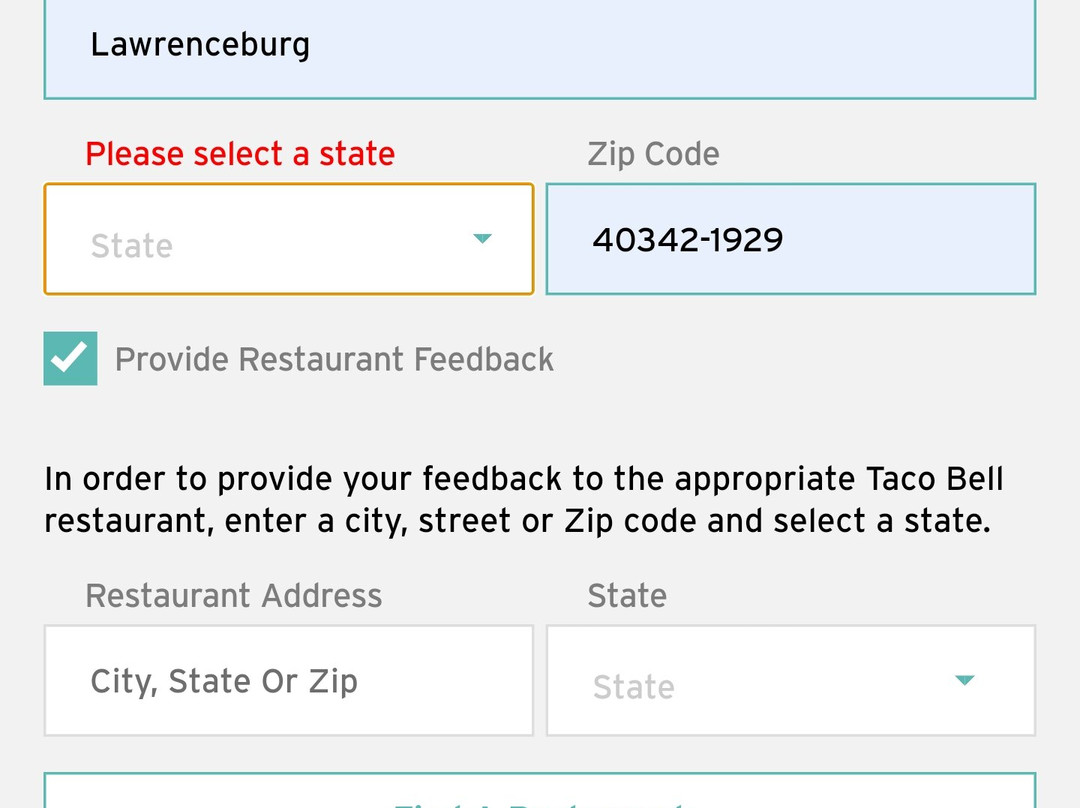
Task: Click the red Please select a state message
Action: click(x=240, y=154)
